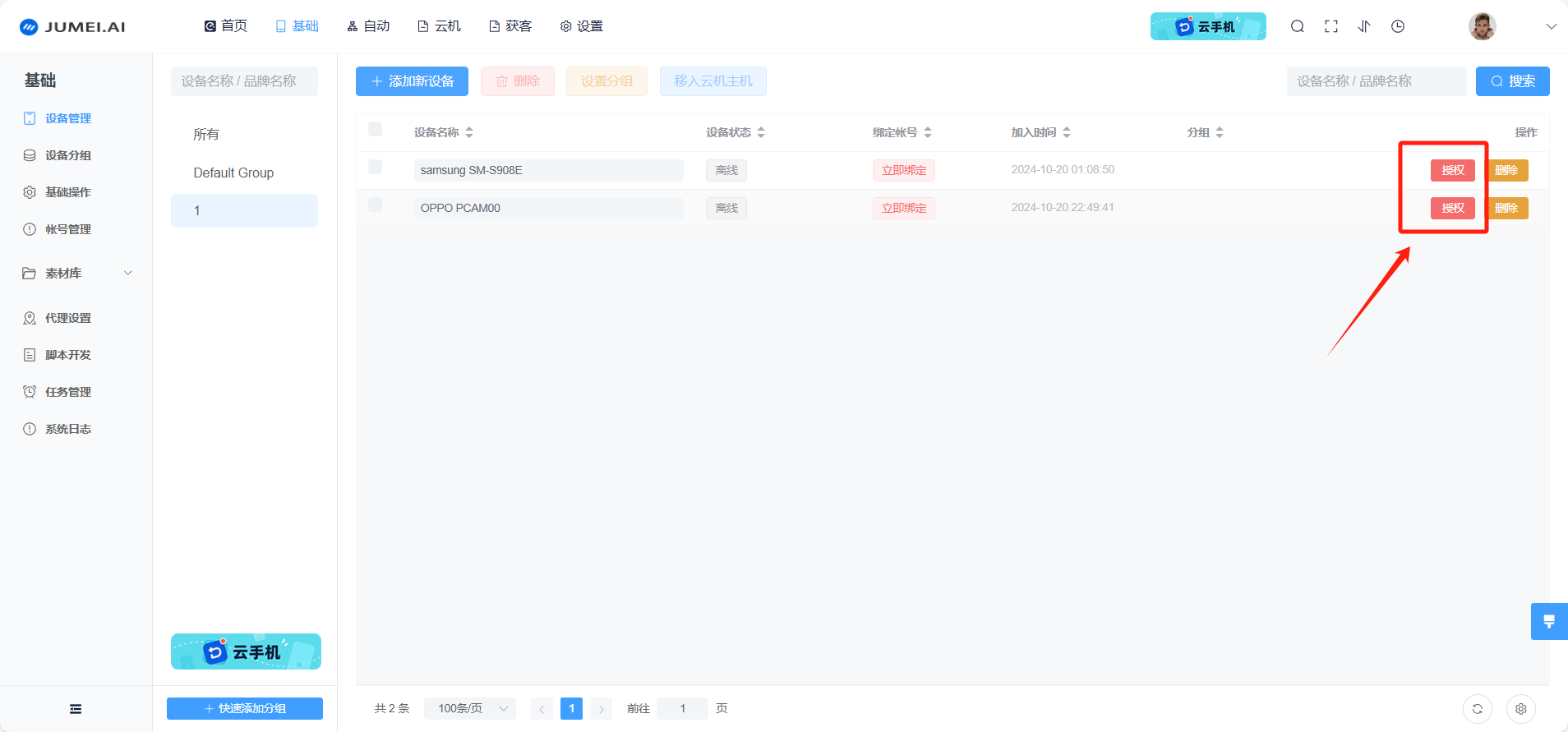Select the OPPO PCAM00 row checkbox

click(x=376, y=205)
